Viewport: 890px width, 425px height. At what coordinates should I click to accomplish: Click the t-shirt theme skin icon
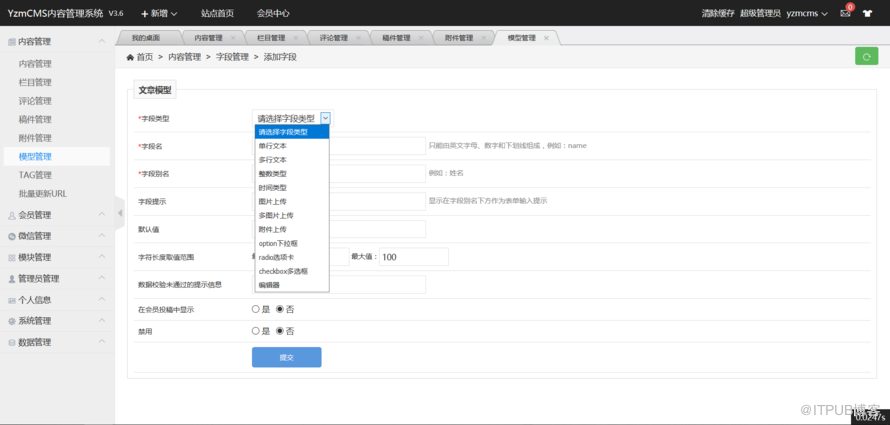pos(867,13)
